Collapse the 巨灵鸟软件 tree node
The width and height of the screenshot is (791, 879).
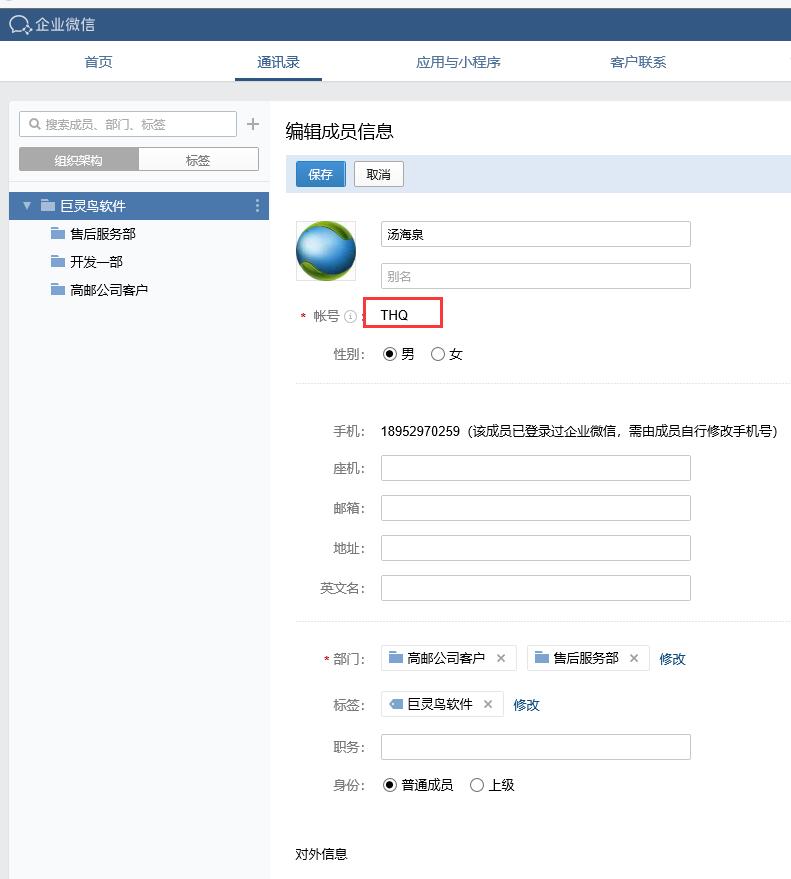click(27, 206)
